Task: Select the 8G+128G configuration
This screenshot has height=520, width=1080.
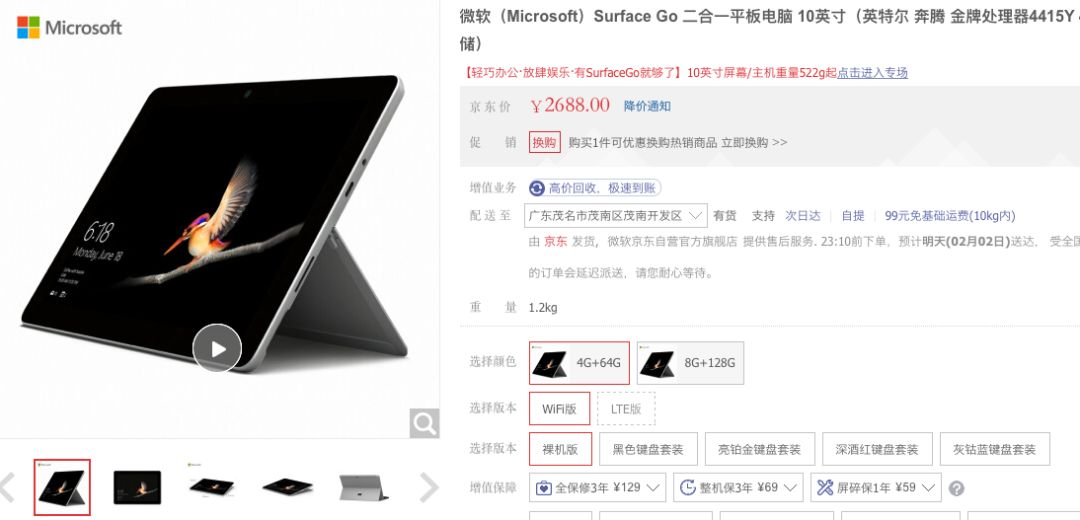Action: click(x=690, y=363)
